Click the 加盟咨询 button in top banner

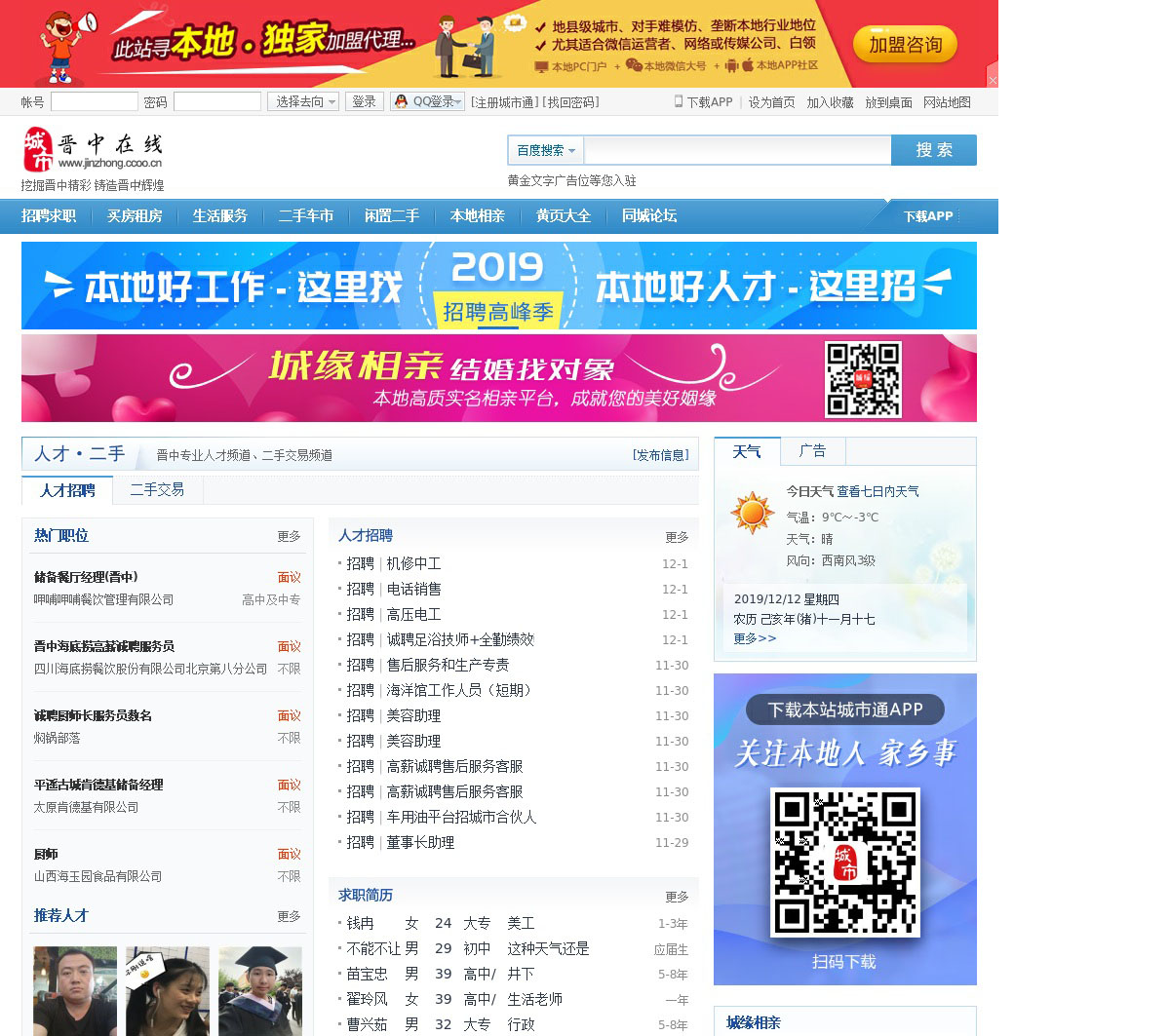[x=905, y=45]
